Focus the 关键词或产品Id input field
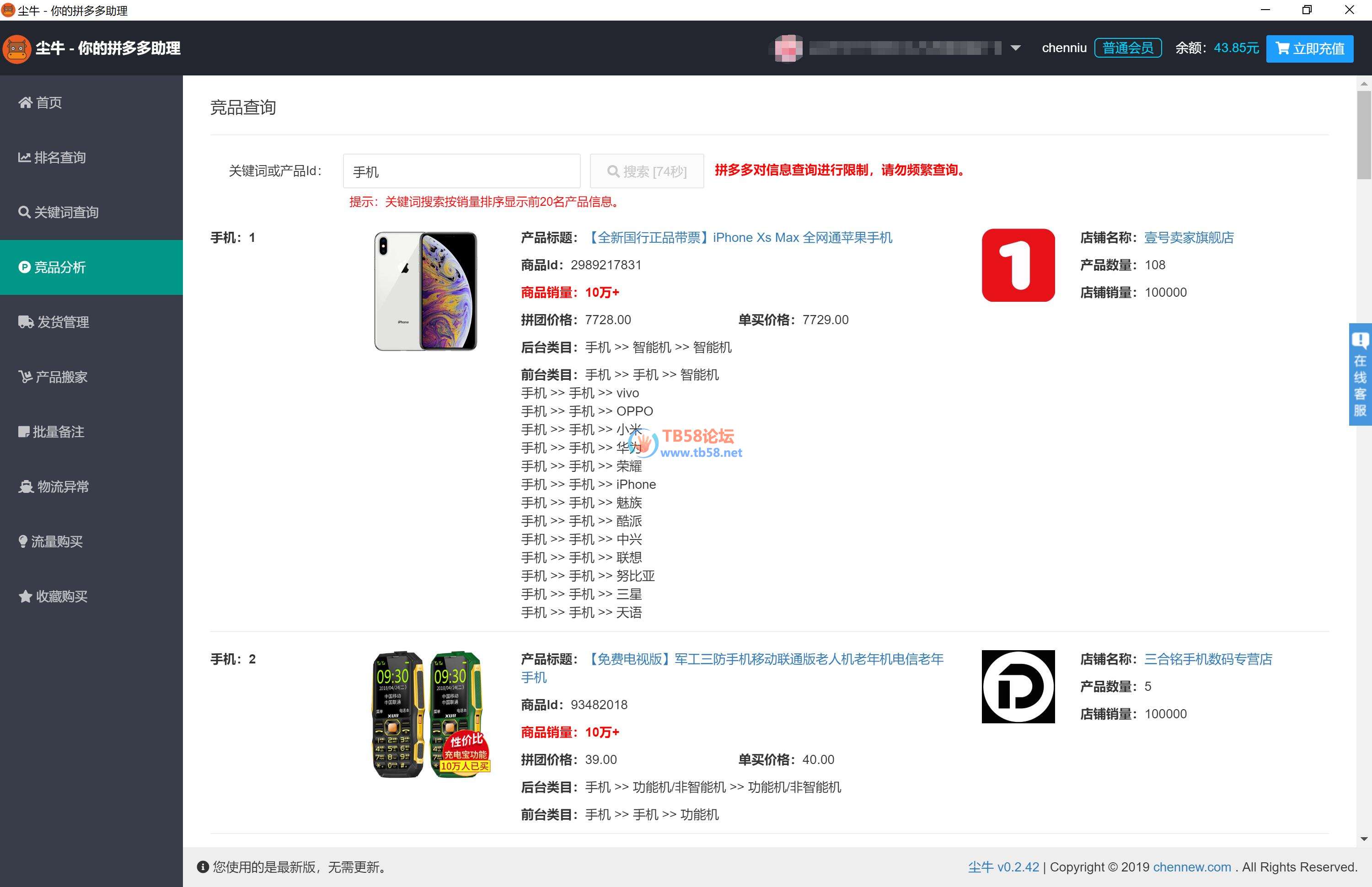 tap(461, 171)
